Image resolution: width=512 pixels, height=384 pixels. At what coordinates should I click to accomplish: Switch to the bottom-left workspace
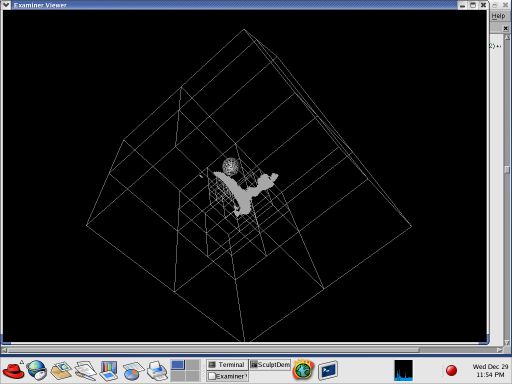178,376
